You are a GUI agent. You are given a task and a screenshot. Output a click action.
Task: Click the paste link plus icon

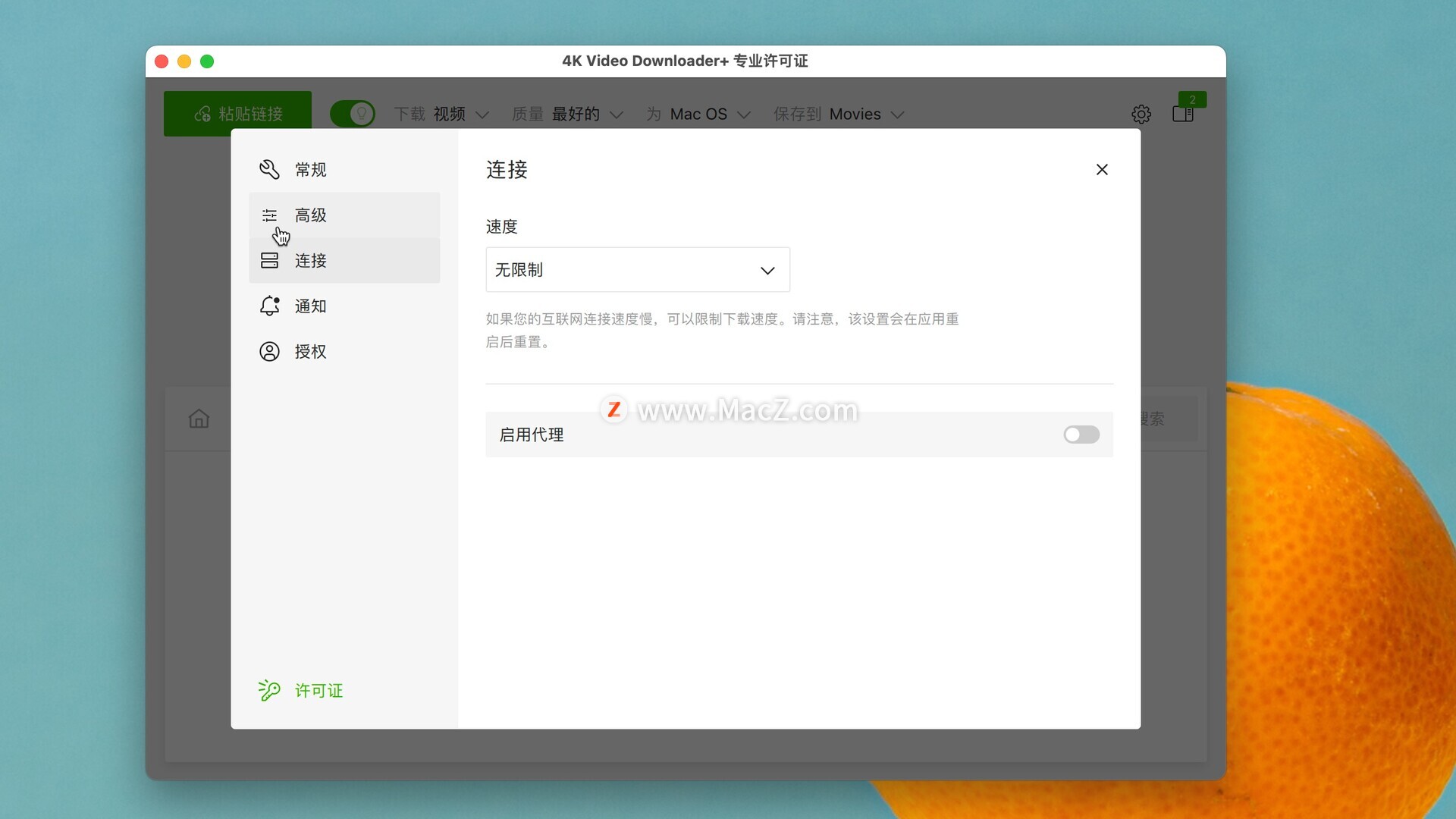202,114
